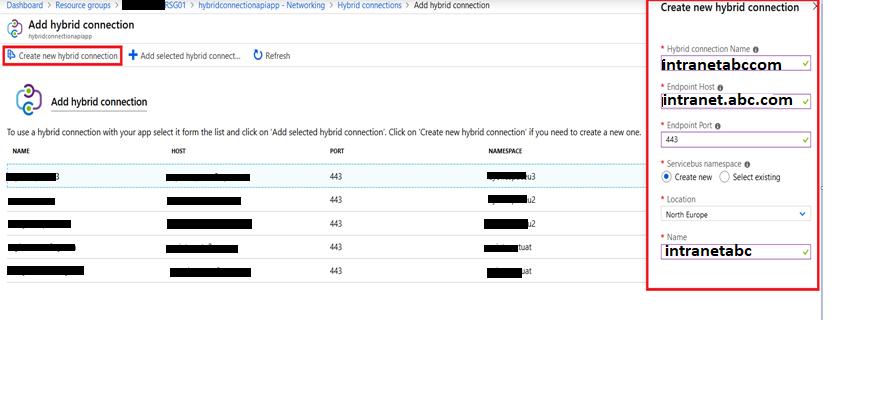873x395 pixels.
Task: Click the NAMESPACE column header
Action: coord(505,151)
